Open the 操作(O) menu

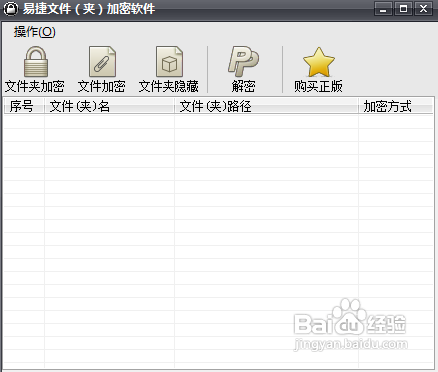pos(34,32)
